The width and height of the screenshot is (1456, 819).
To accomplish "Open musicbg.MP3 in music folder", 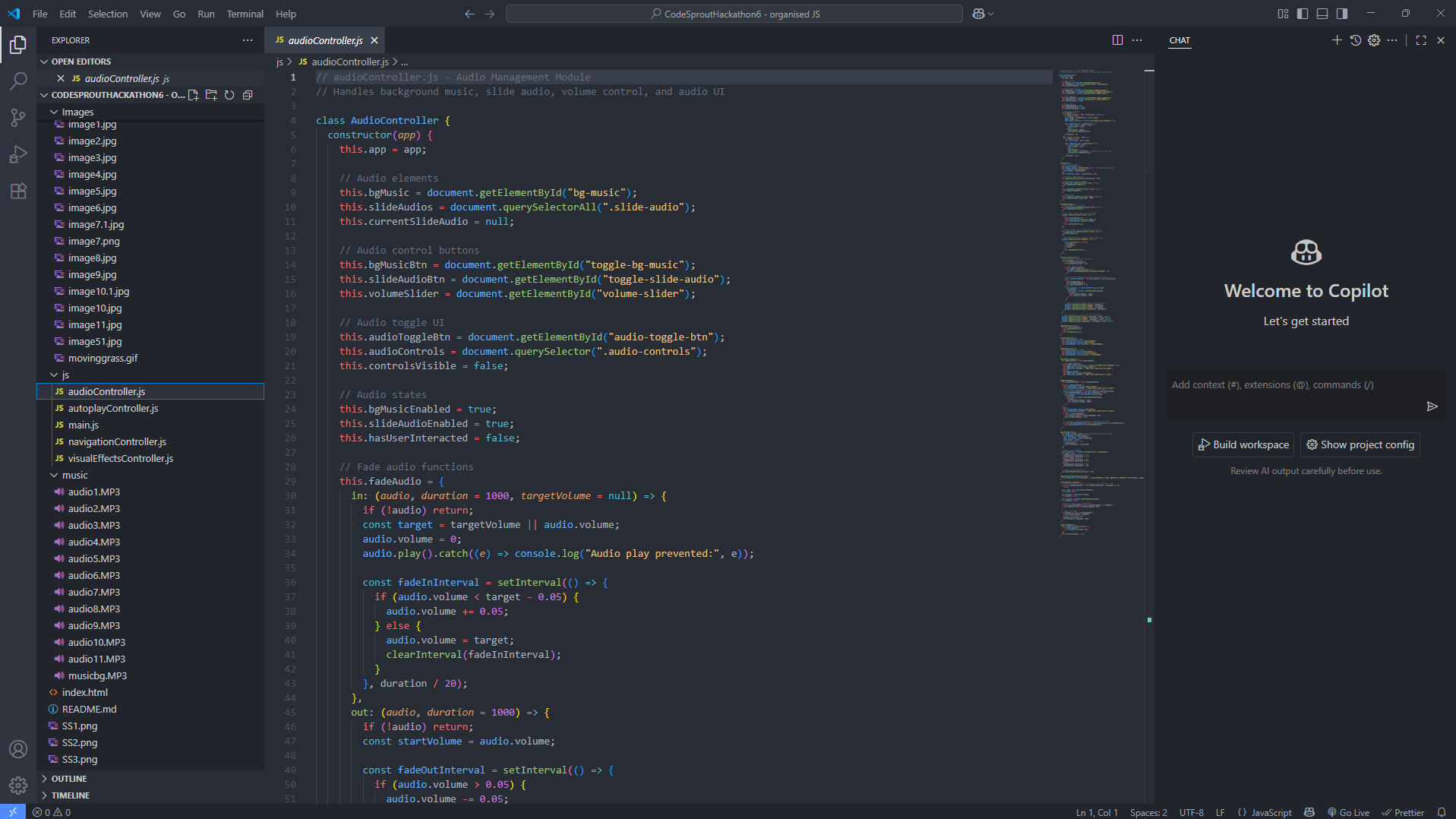I will click(150, 676).
